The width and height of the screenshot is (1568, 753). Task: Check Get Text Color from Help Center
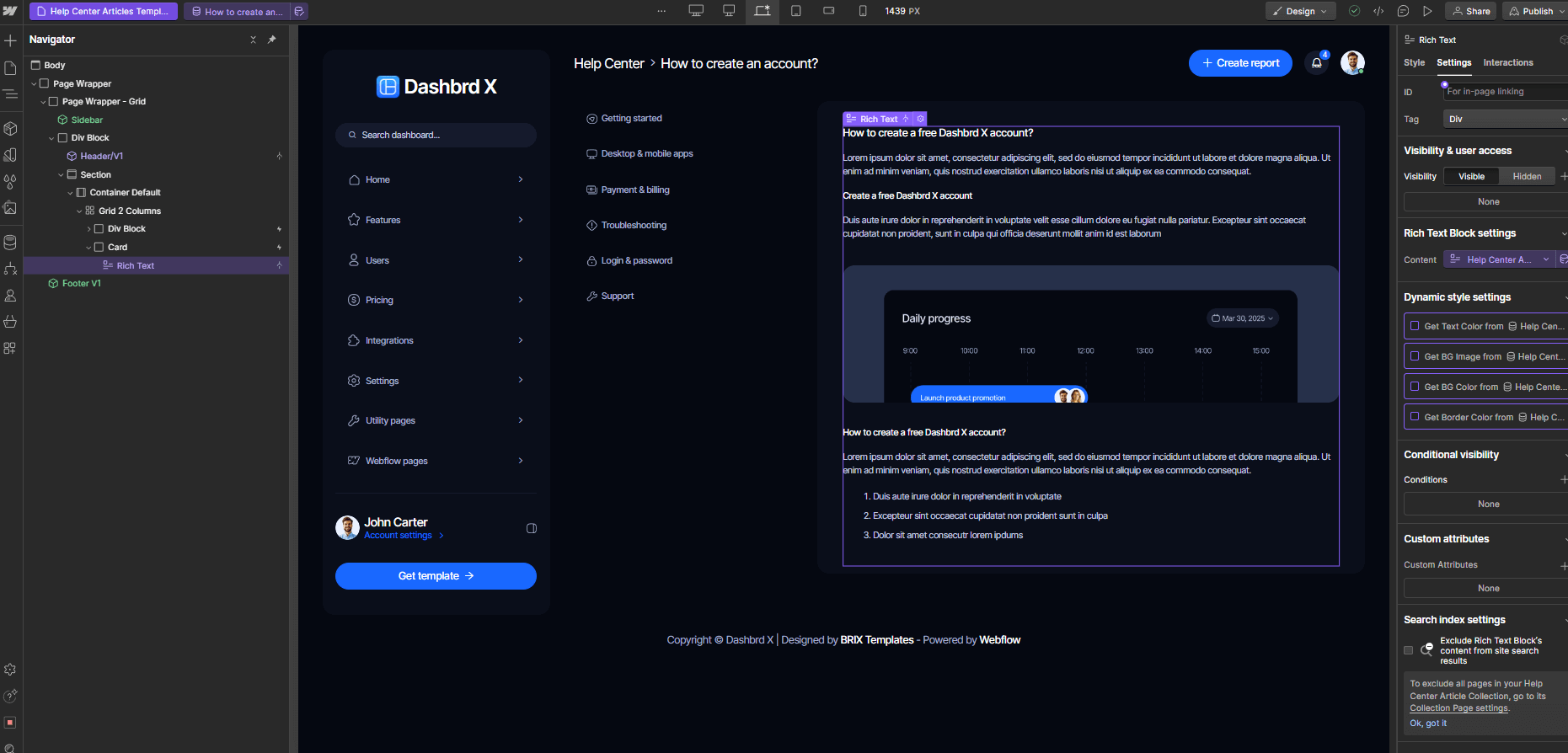click(x=1415, y=326)
